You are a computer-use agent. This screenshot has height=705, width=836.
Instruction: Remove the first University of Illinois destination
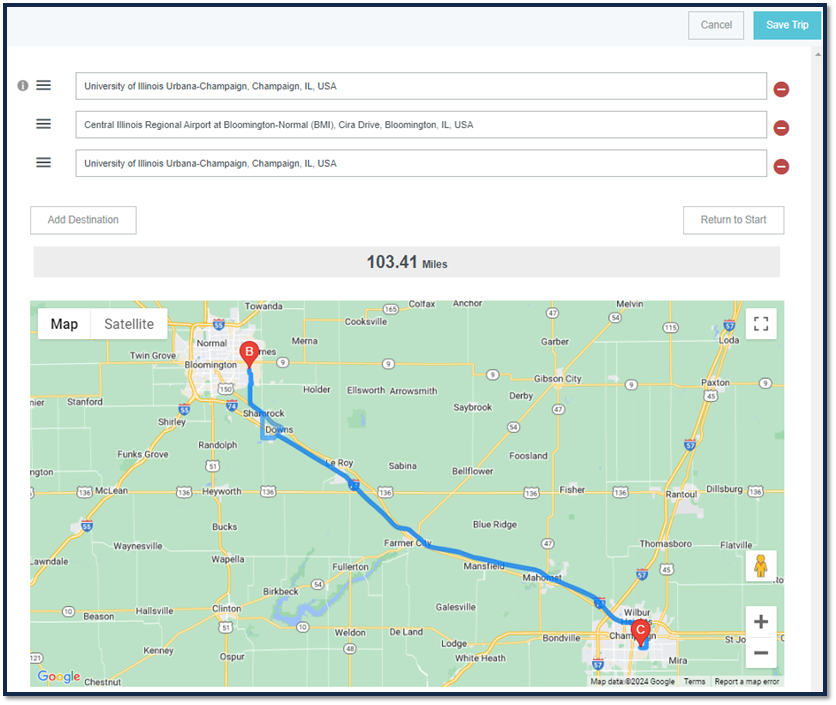781,89
